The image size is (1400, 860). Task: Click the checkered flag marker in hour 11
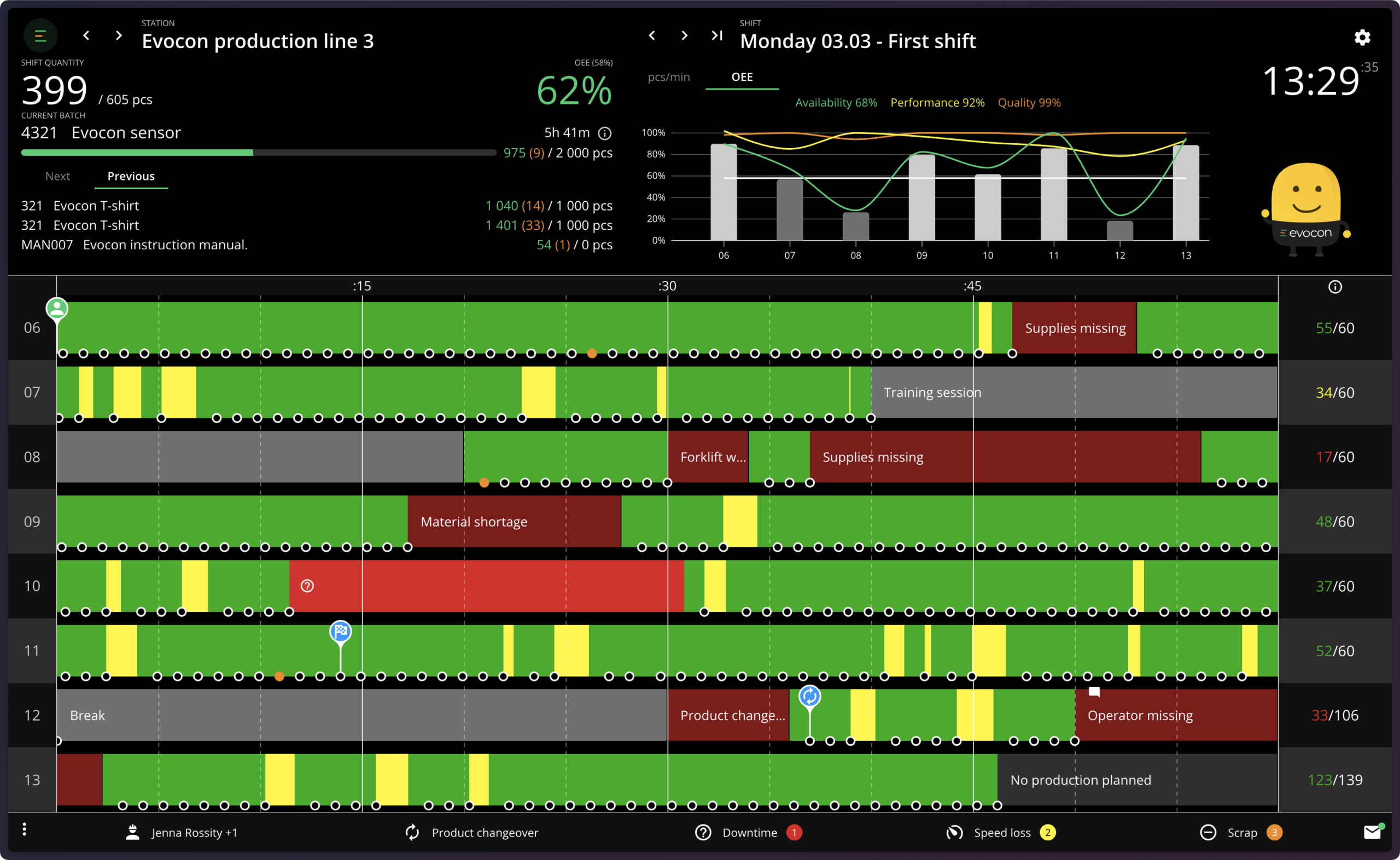pos(340,631)
